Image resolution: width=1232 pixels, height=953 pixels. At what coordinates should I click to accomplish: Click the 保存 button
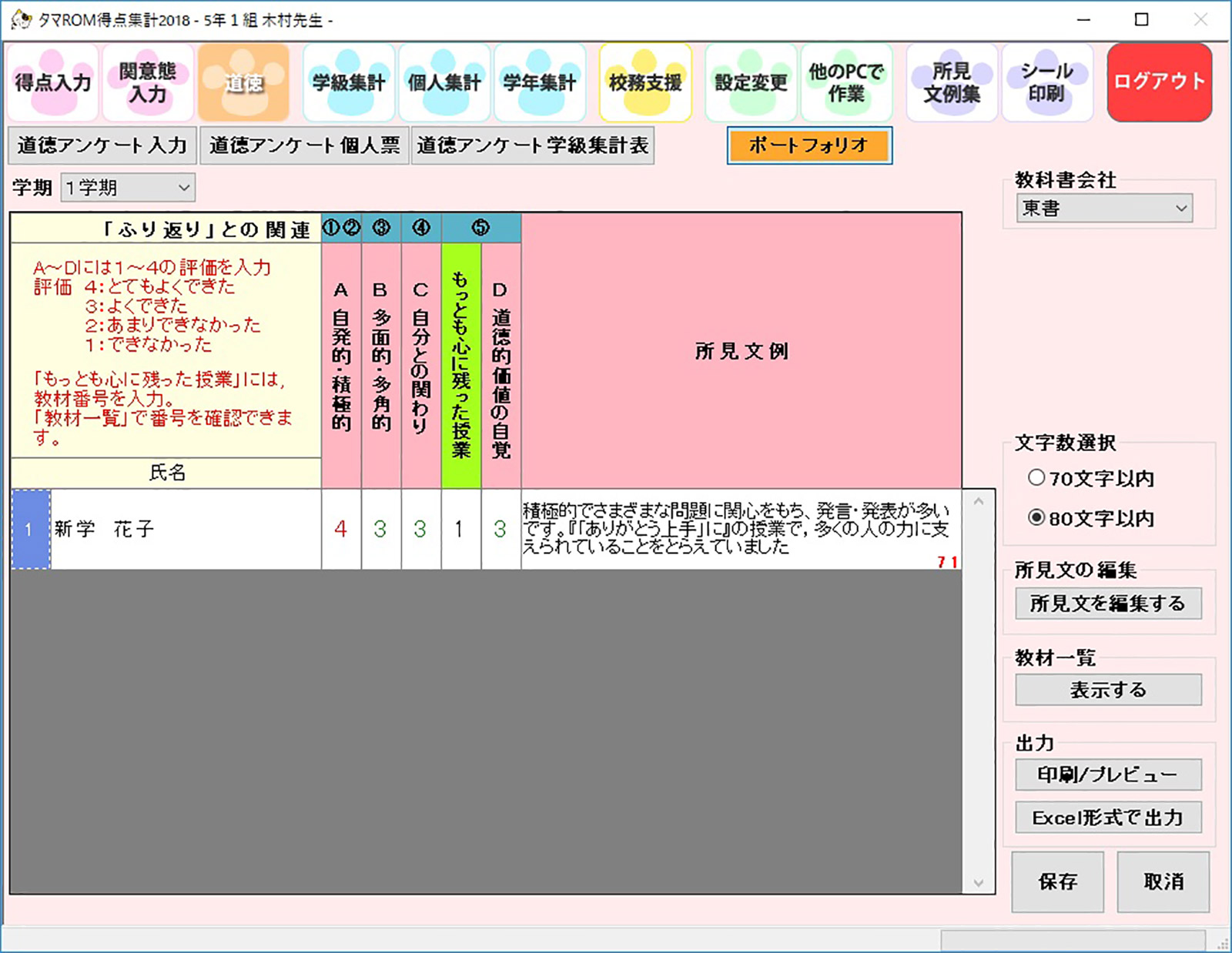[x=1058, y=882]
